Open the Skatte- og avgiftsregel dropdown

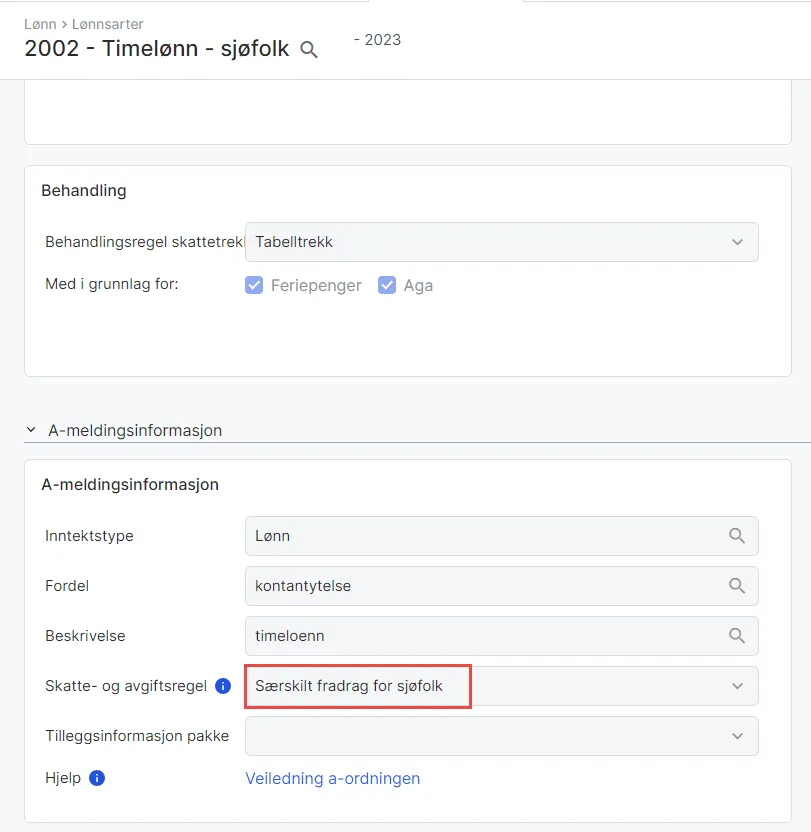pos(737,686)
